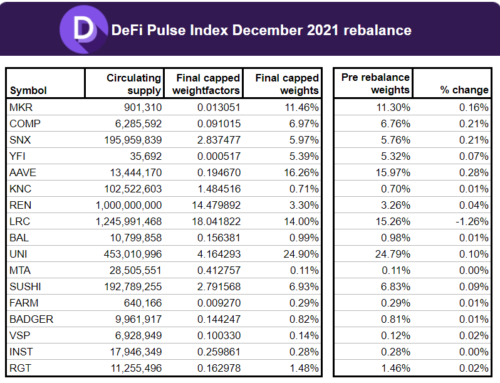The height and width of the screenshot is (383, 500).
Task: Click the MTA symbol cell
Action: click(x=20, y=270)
